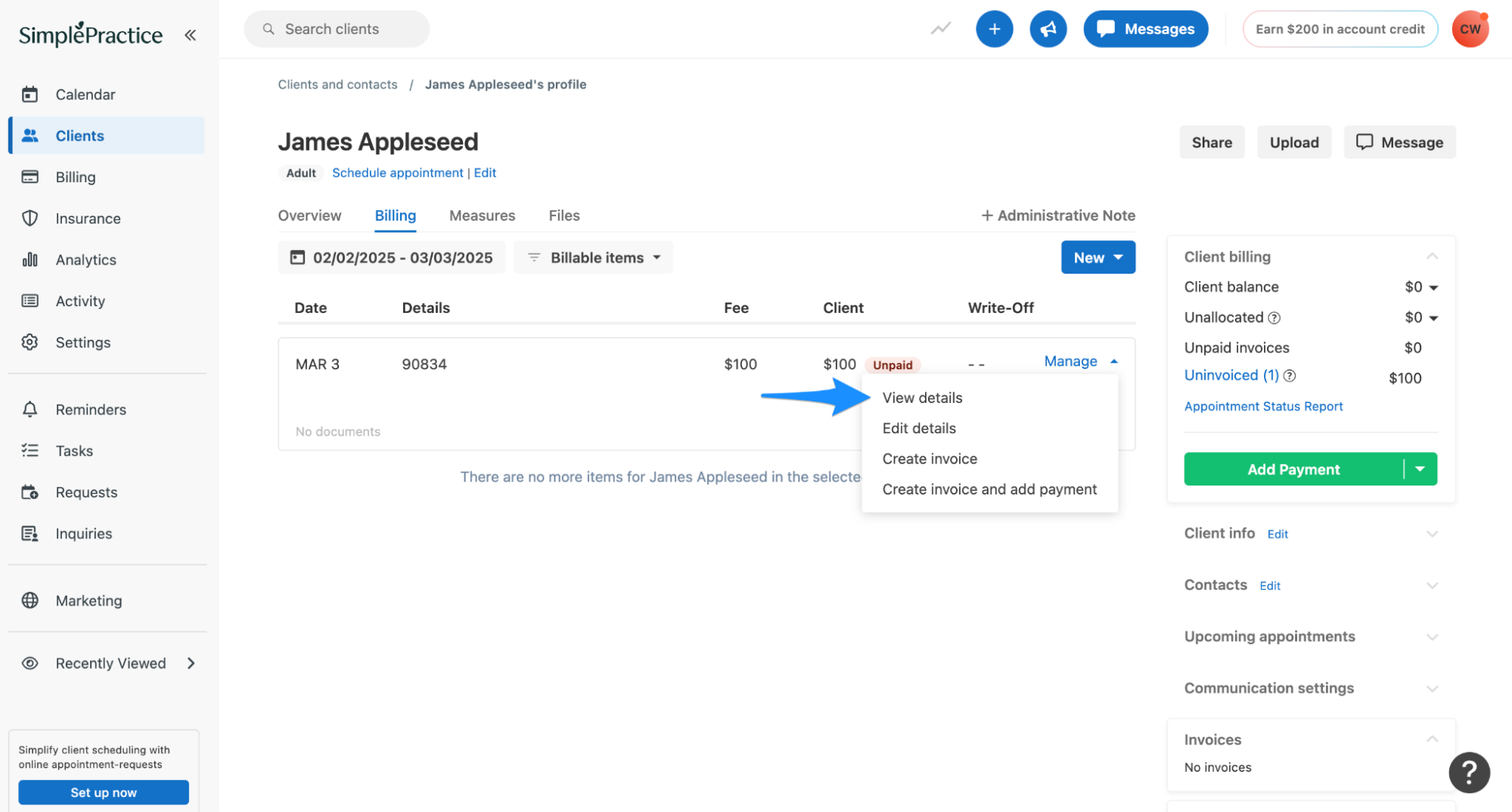Click Earn $200 in account credit
Screen dimensions: 1512x812
(x=1340, y=29)
